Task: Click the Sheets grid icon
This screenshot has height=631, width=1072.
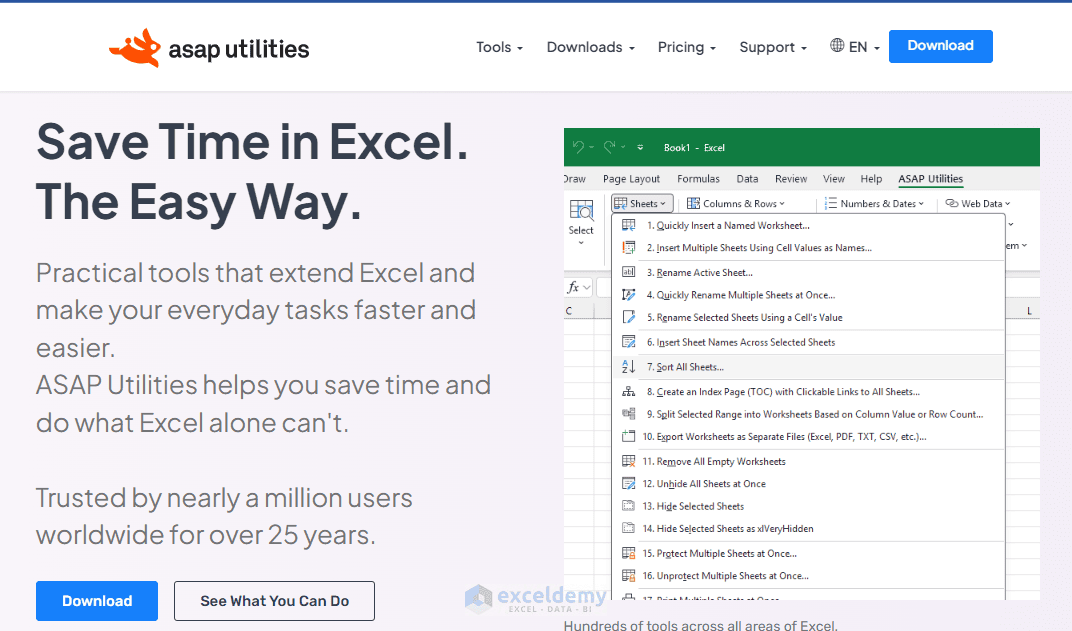Action: pyautogui.click(x=620, y=204)
